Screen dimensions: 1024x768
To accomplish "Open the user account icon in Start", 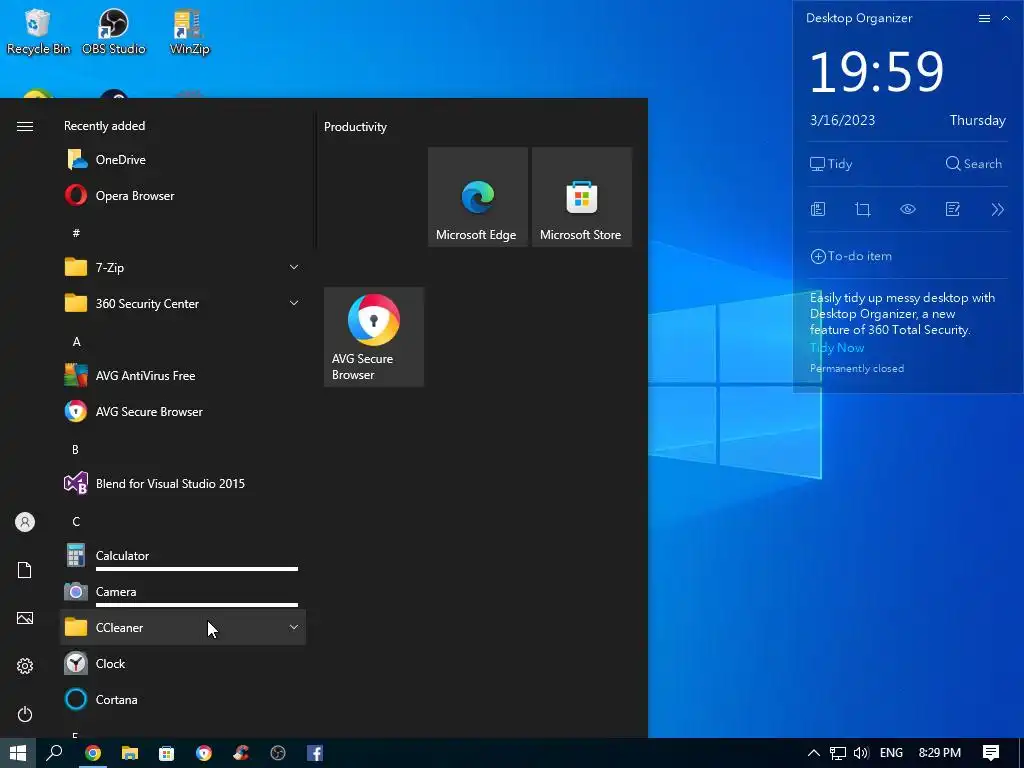I will [x=25, y=522].
